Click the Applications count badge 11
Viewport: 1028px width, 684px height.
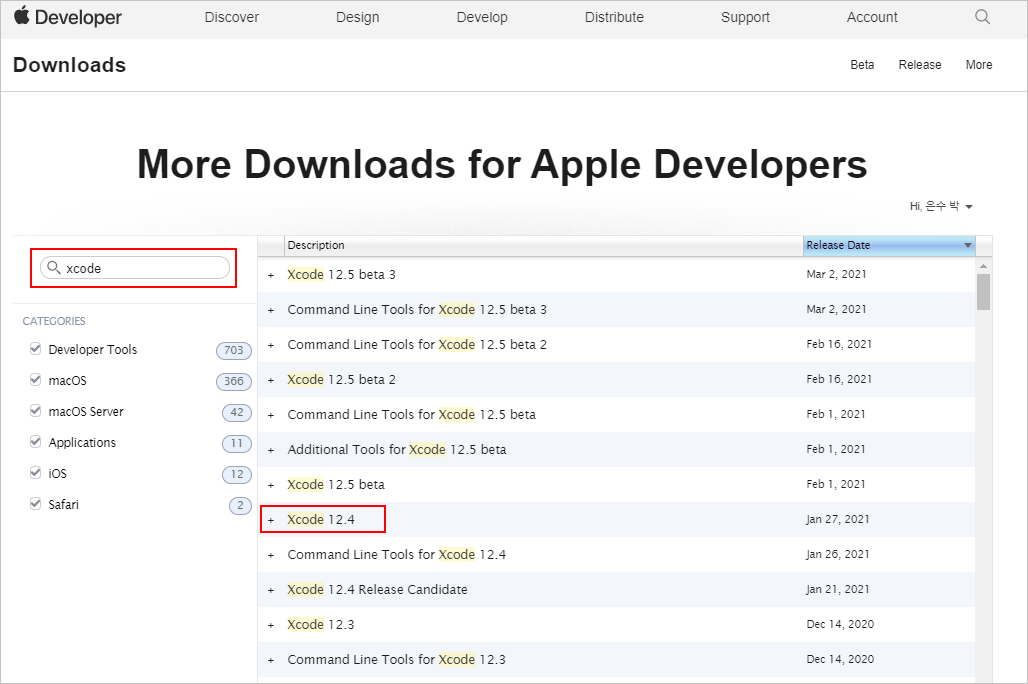point(237,443)
